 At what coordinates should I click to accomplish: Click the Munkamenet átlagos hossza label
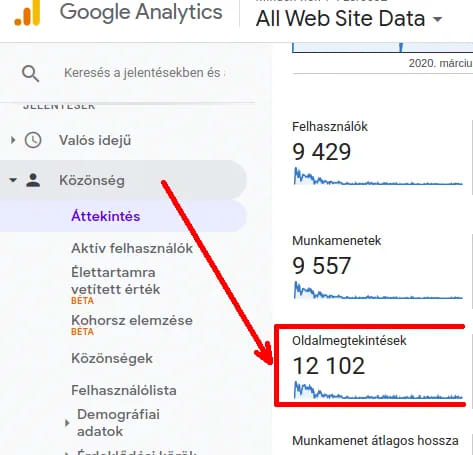pyautogui.click(x=375, y=441)
